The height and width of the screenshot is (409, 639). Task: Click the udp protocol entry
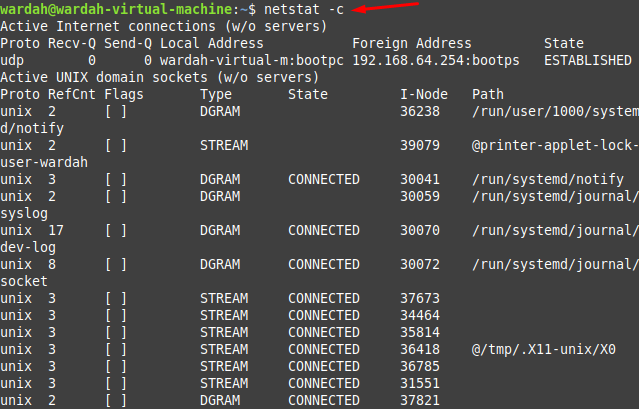point(12,60)
